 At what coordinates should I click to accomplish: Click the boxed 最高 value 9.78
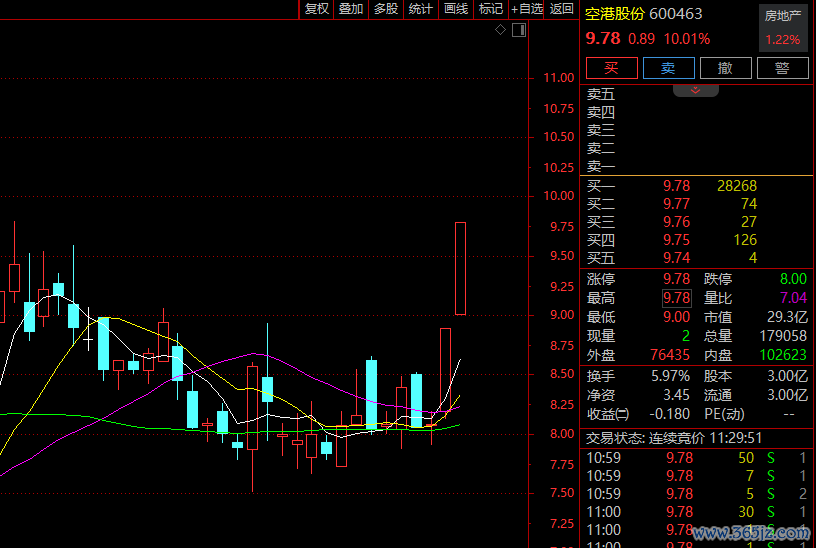coord(677,298)
